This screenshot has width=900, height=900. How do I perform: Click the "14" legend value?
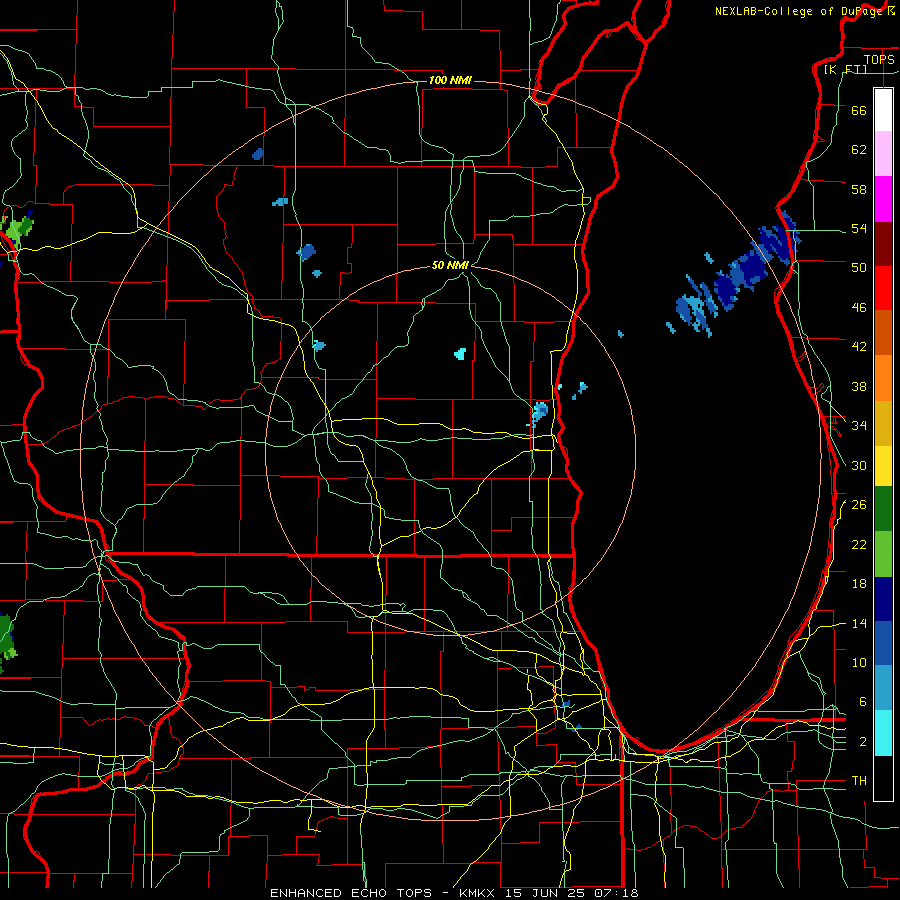tap(859, 623)
